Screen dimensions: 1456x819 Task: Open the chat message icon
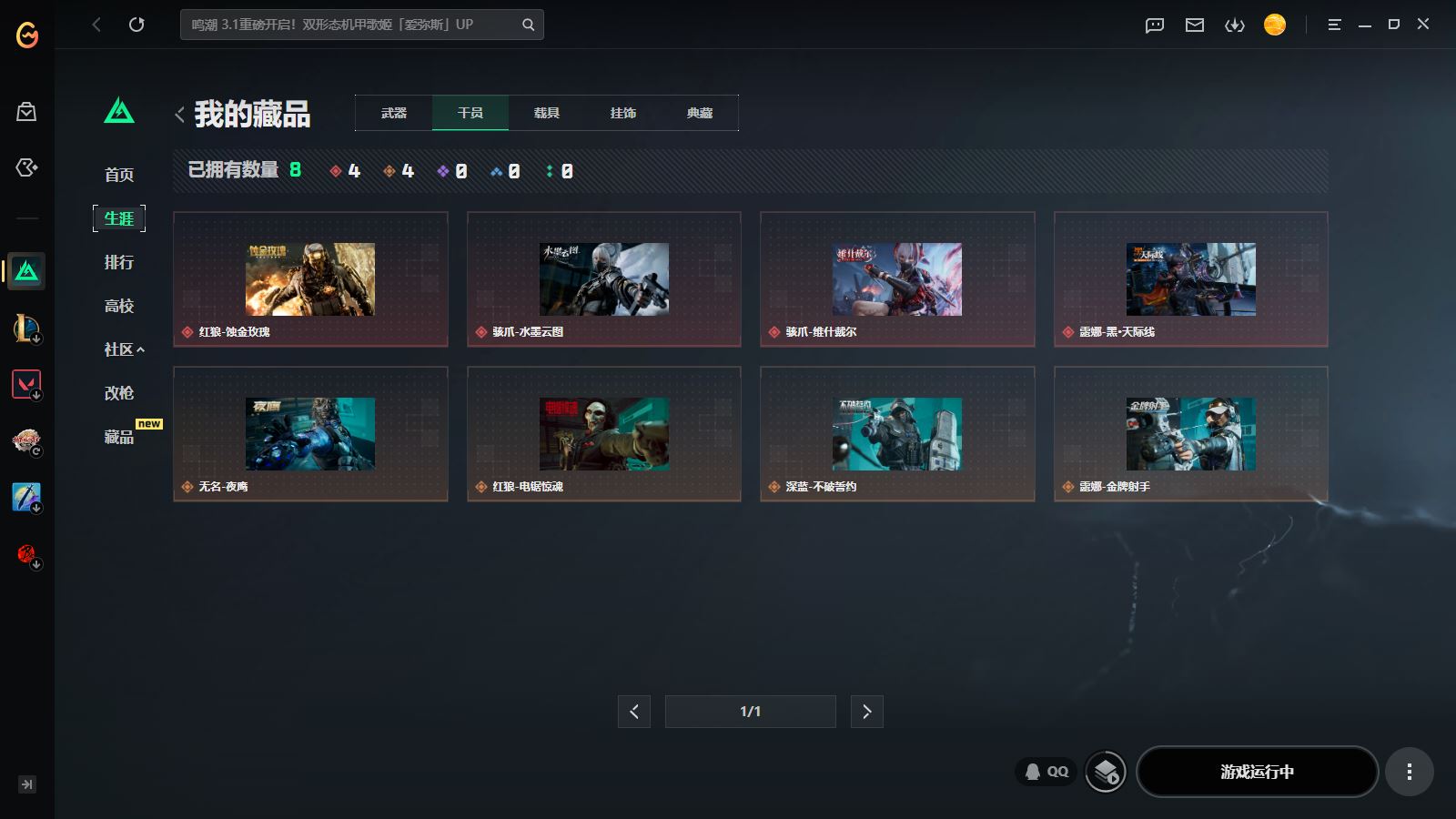1155,25
